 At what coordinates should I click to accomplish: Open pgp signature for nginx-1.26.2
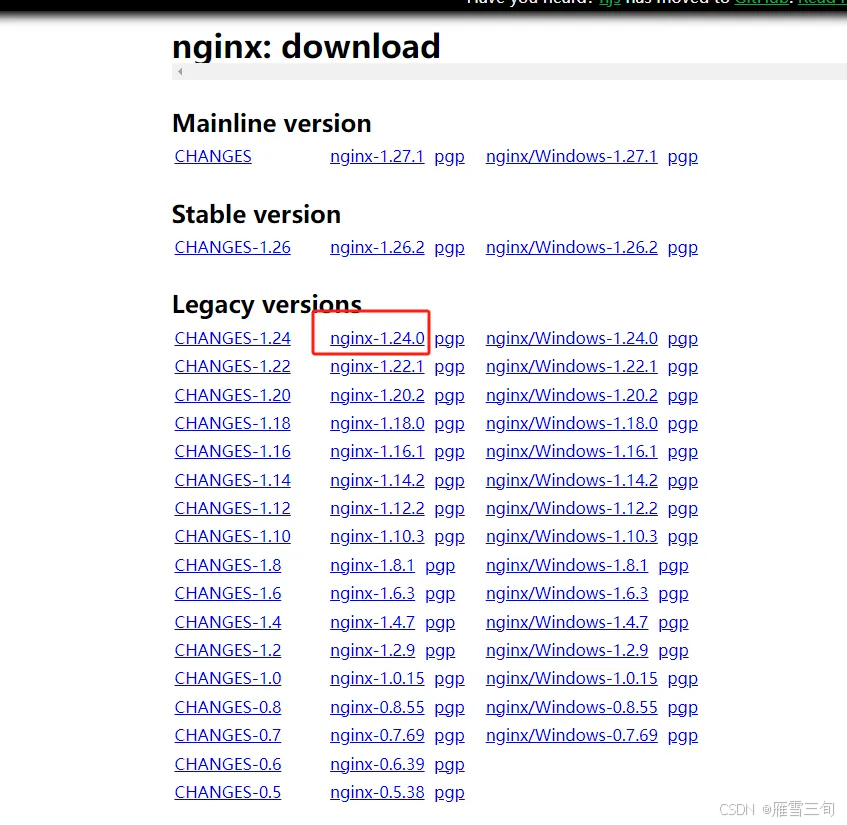[449, 248]
